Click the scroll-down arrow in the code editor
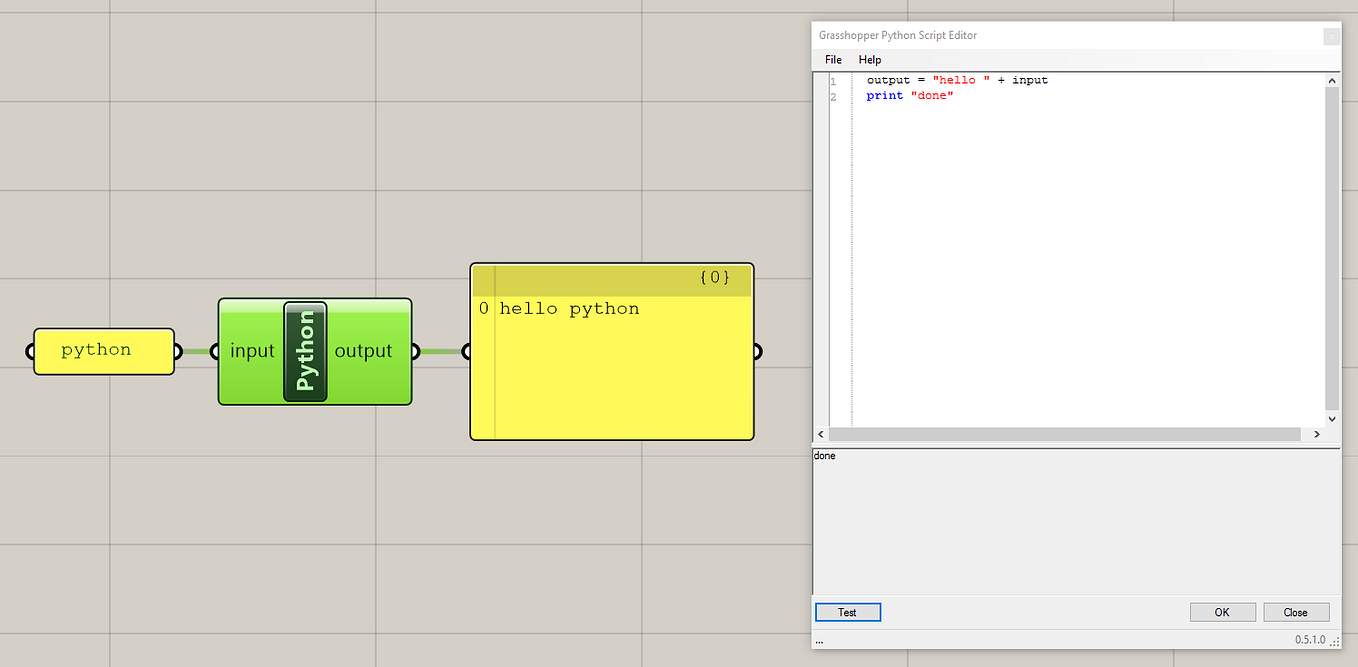 click(1332, 419)
